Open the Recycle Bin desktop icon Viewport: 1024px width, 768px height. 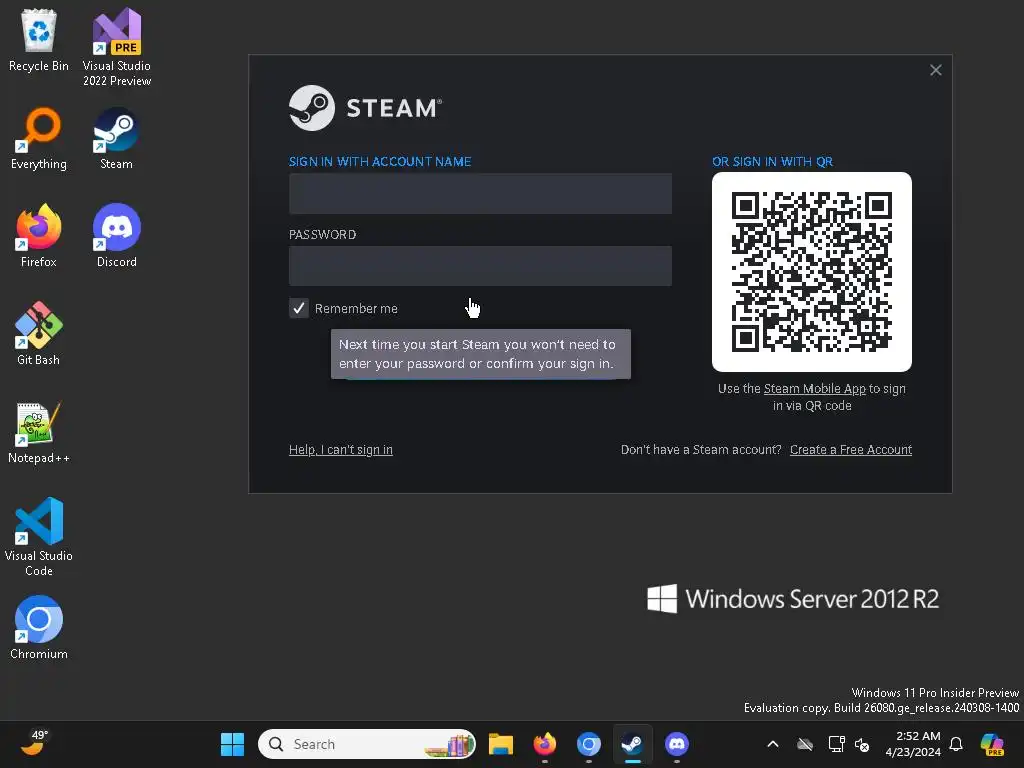[39, 40]
